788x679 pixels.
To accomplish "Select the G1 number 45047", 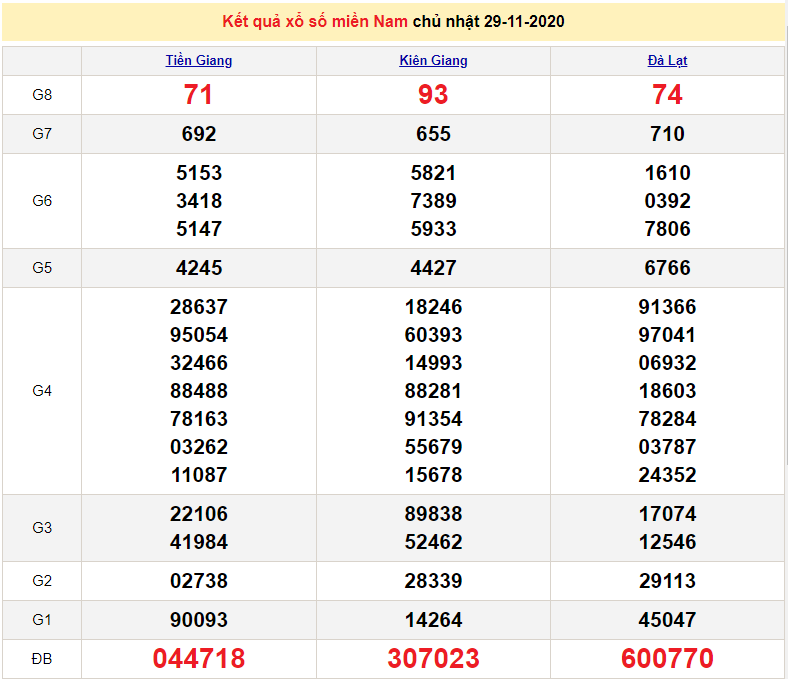I will click(x=667, y=620).
